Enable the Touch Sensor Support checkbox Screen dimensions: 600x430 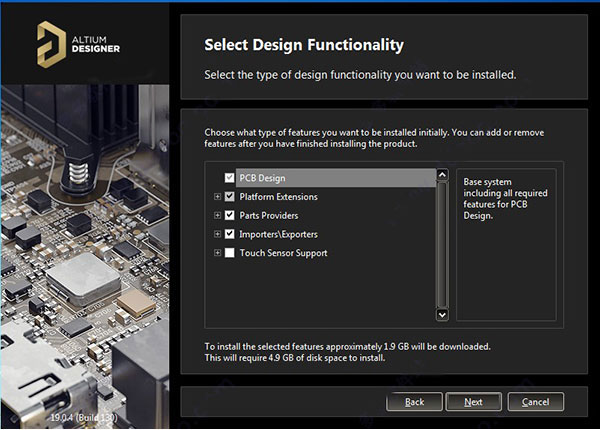[x=230, y=253]
